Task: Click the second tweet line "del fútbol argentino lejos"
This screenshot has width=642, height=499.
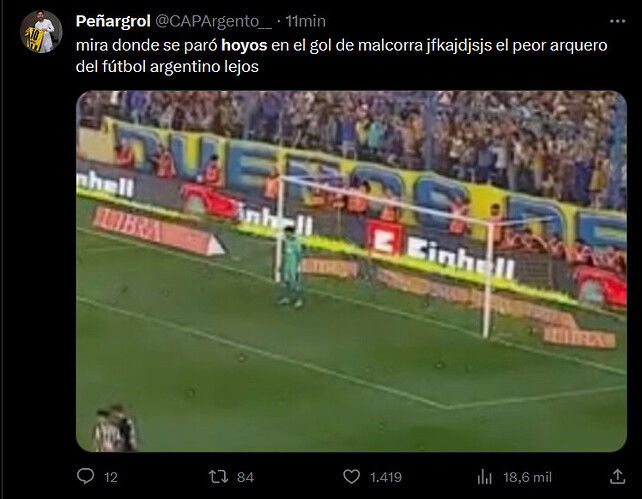Action: point(167,67)
